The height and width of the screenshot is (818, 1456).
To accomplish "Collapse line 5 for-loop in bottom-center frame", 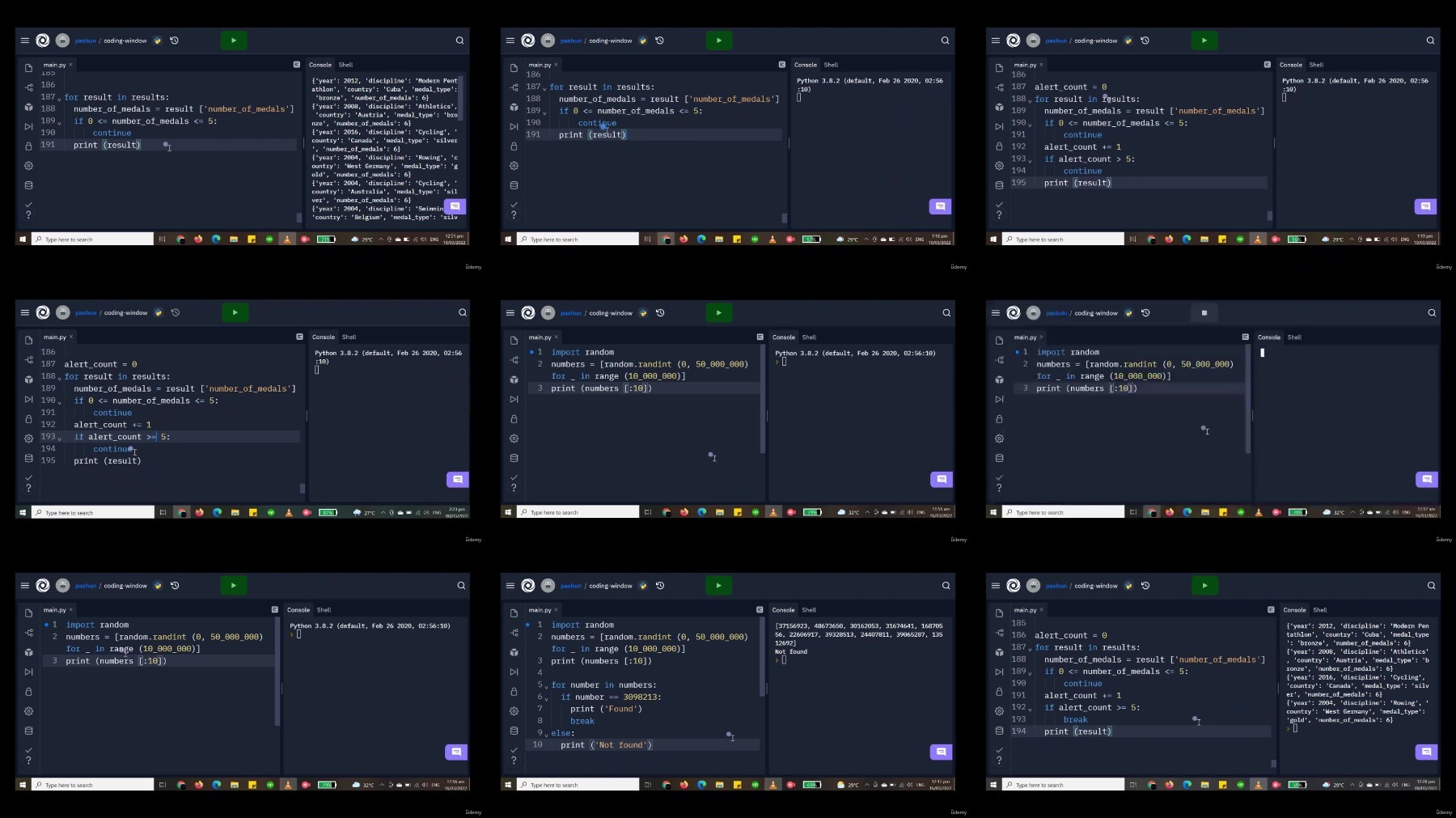I will [546, 686].
